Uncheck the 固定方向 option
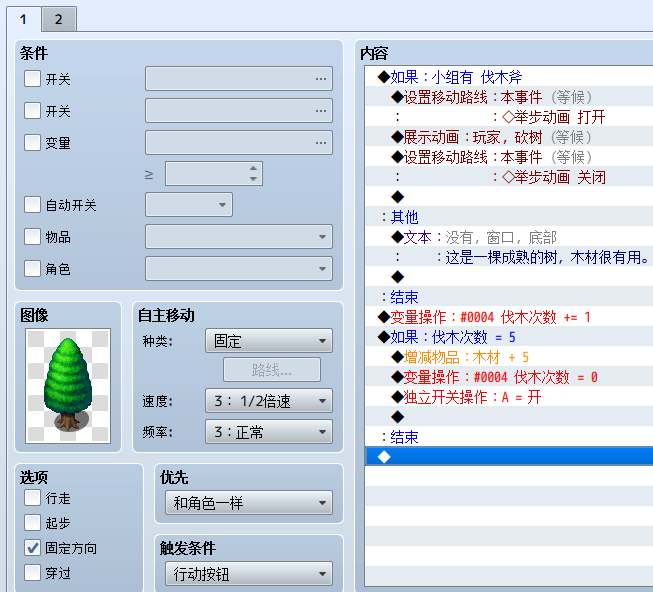The height and width of the screenshot is (592, 653). 32,548
